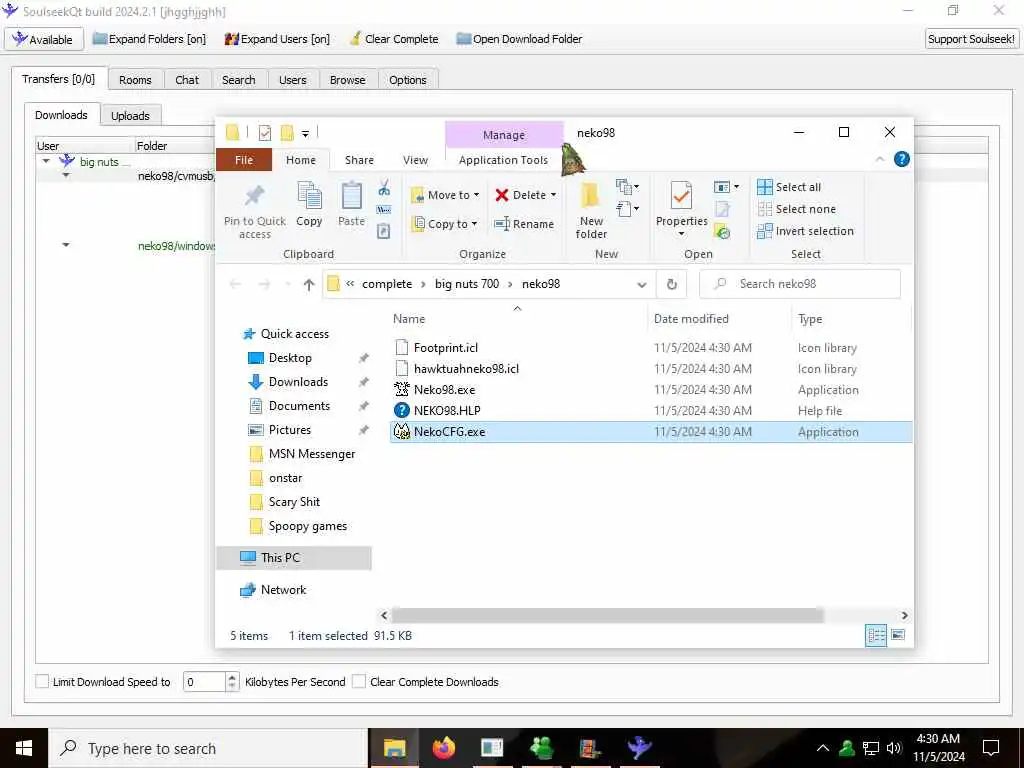The image size is (1024, 768).
Task: Enable Clear Complete Downloads checkbox
Action: point(359,682)
